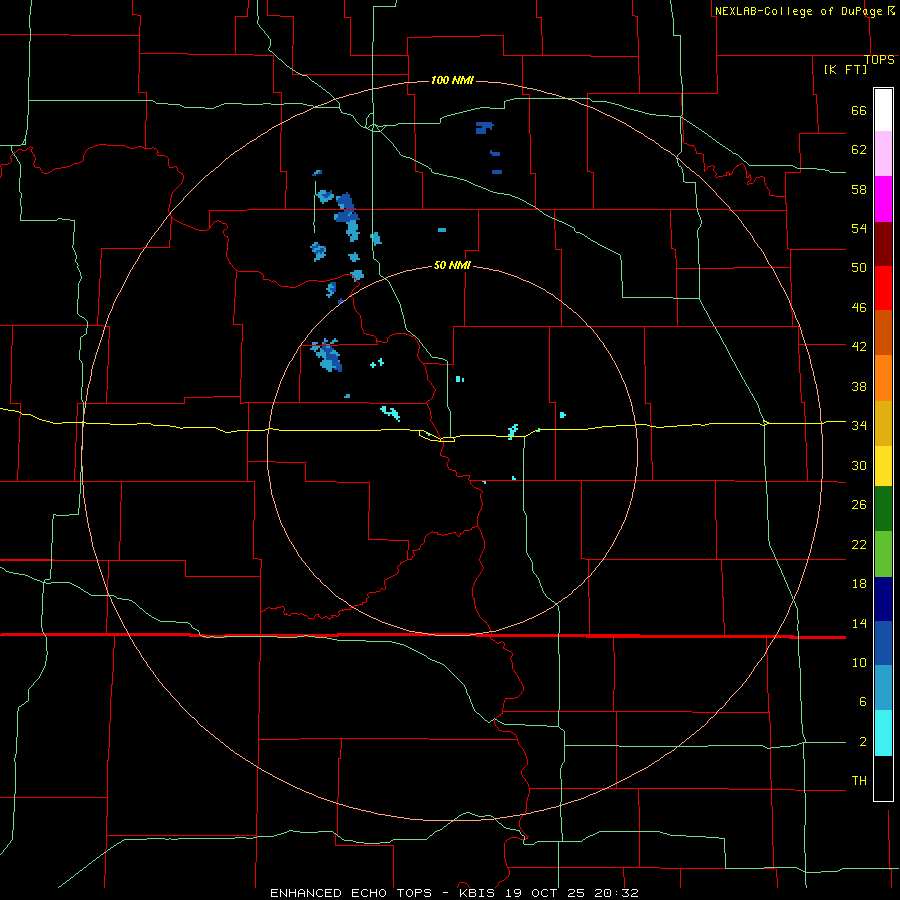Click the TOPS legend heading
900x900 pixels.
879,60
